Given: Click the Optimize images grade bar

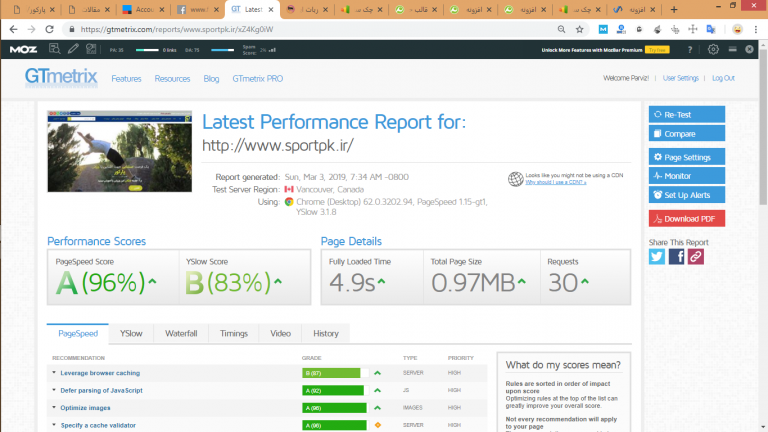Looking at the screenshot, I should (x=336, y=408).
